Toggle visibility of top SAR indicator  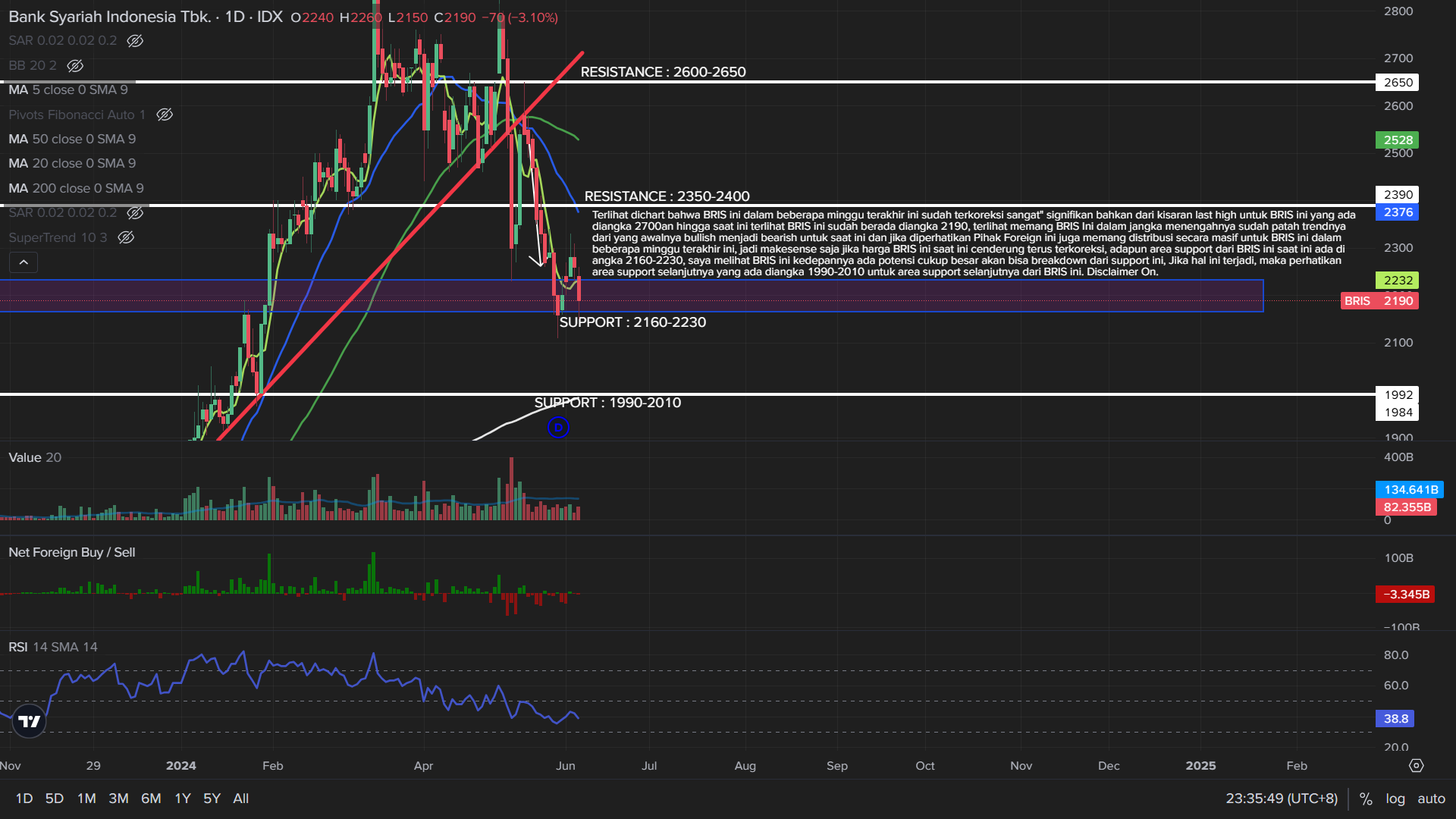point(135,41)
